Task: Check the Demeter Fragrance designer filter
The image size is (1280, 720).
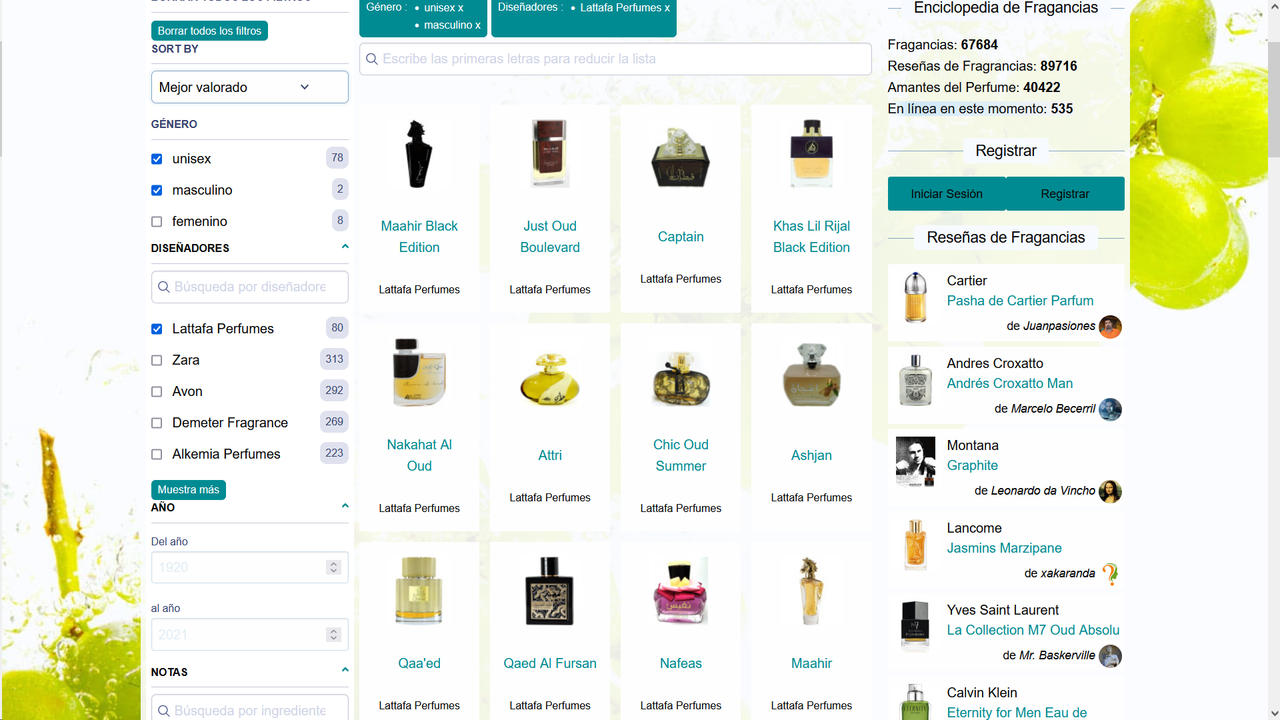Action: point(156,423)
